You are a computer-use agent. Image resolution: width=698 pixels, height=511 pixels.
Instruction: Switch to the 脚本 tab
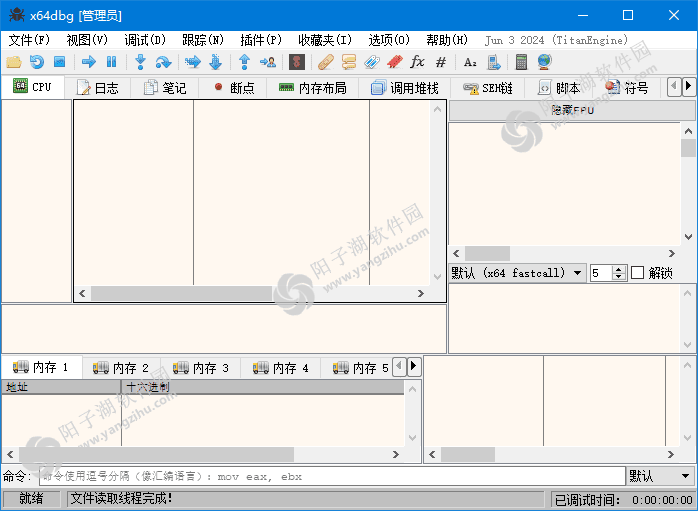click(x=560, y=88)
